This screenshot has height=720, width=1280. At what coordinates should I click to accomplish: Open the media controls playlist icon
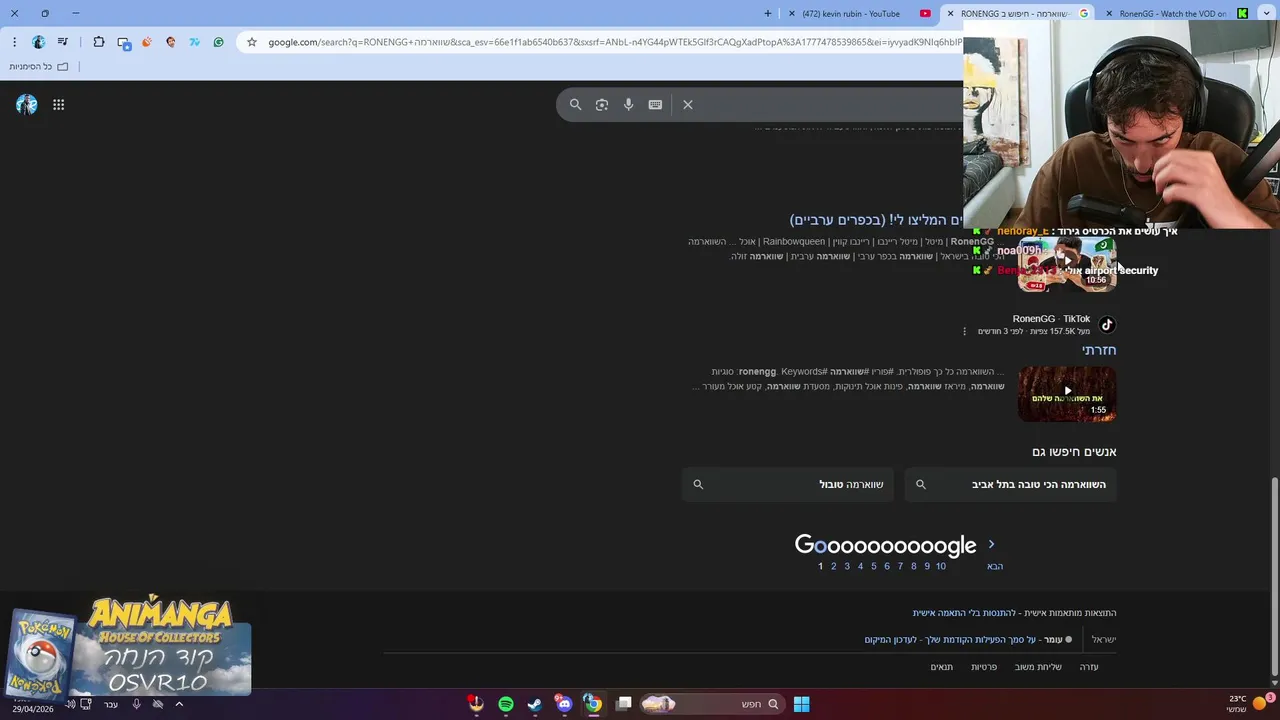point(63,42)
